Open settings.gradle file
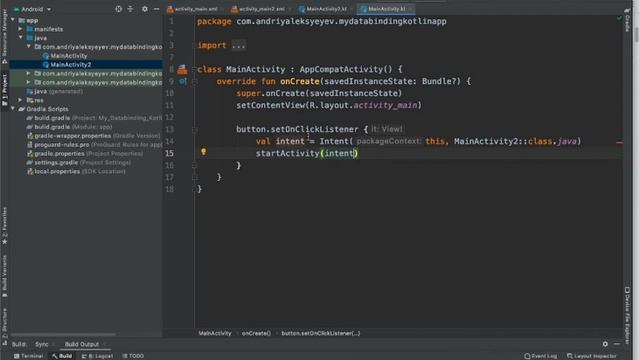This screenshot has height=360, width=640. 79,162
